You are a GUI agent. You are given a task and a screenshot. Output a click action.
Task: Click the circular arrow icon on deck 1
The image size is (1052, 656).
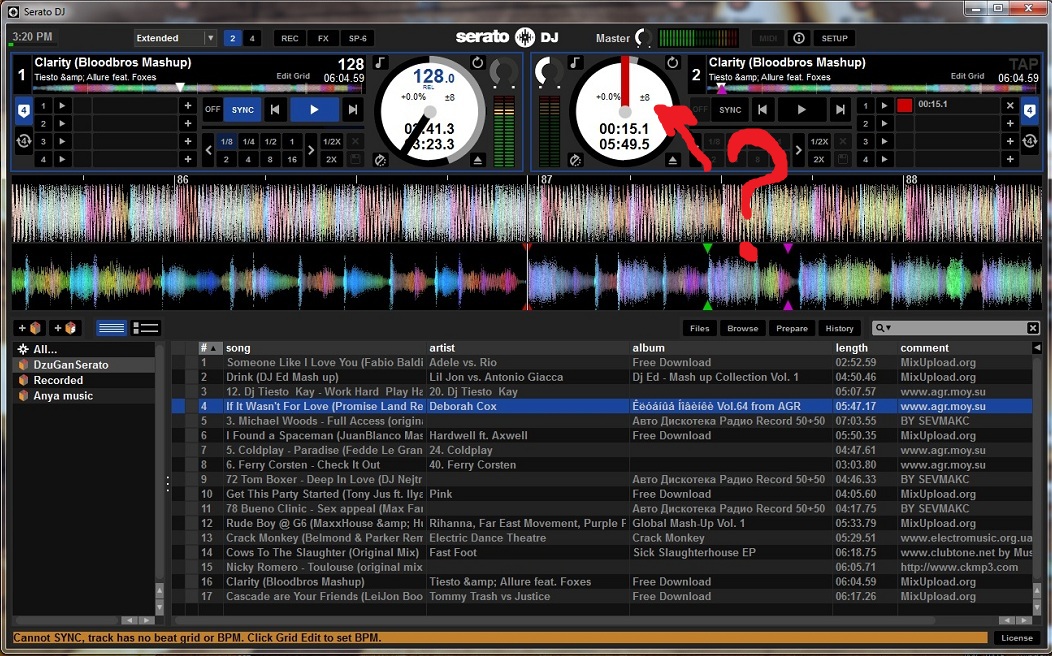pyautogui.click(x=478, y=62)
